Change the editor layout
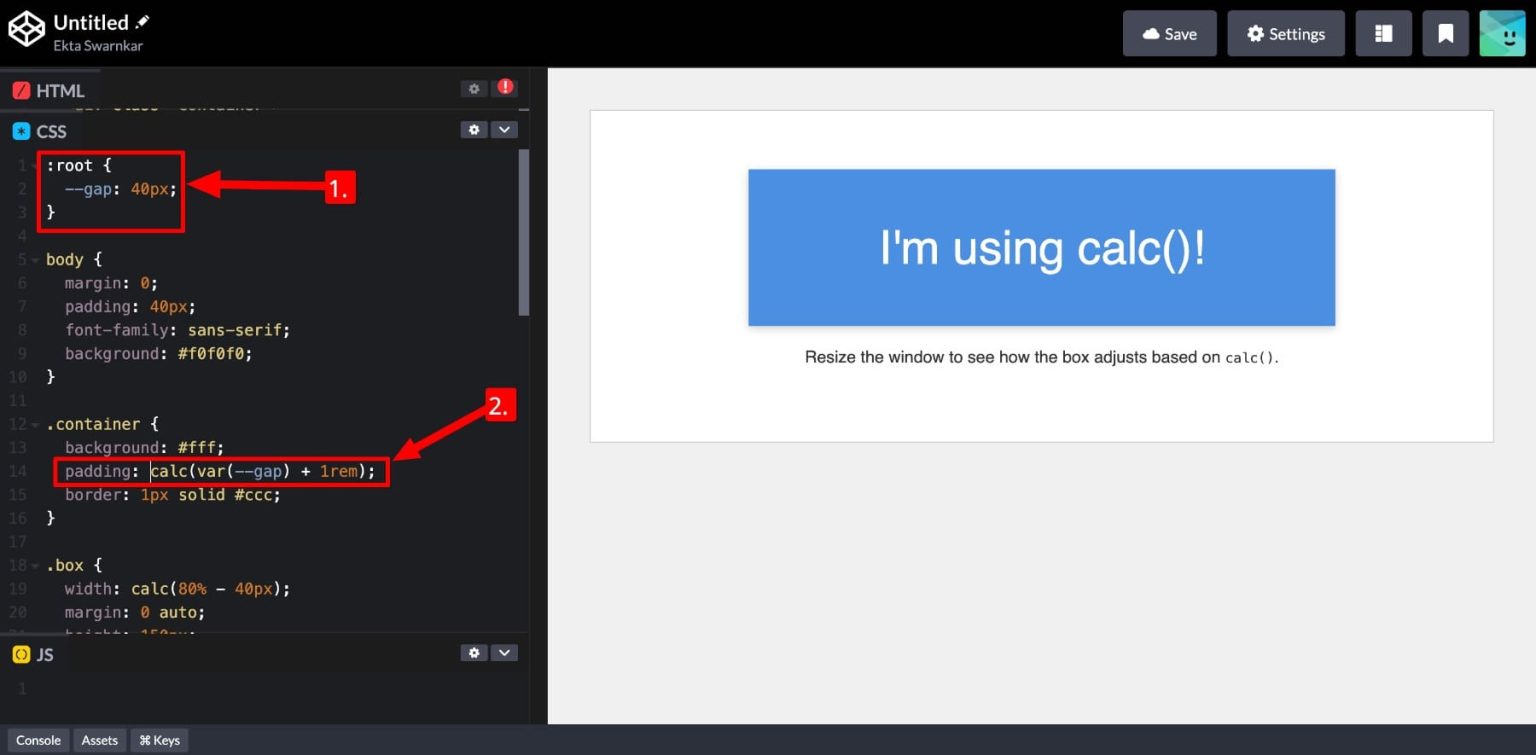The image size is (1536, 755). 1383,33
